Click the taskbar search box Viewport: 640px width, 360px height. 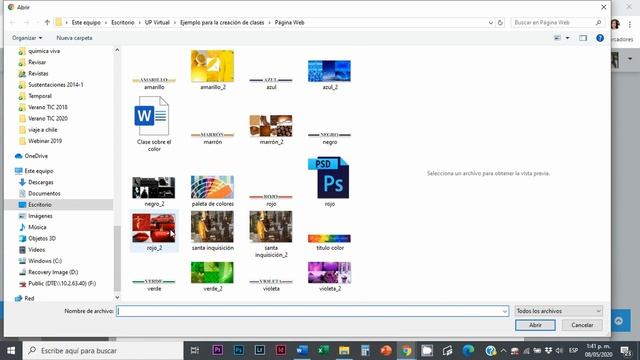point(103,351)
